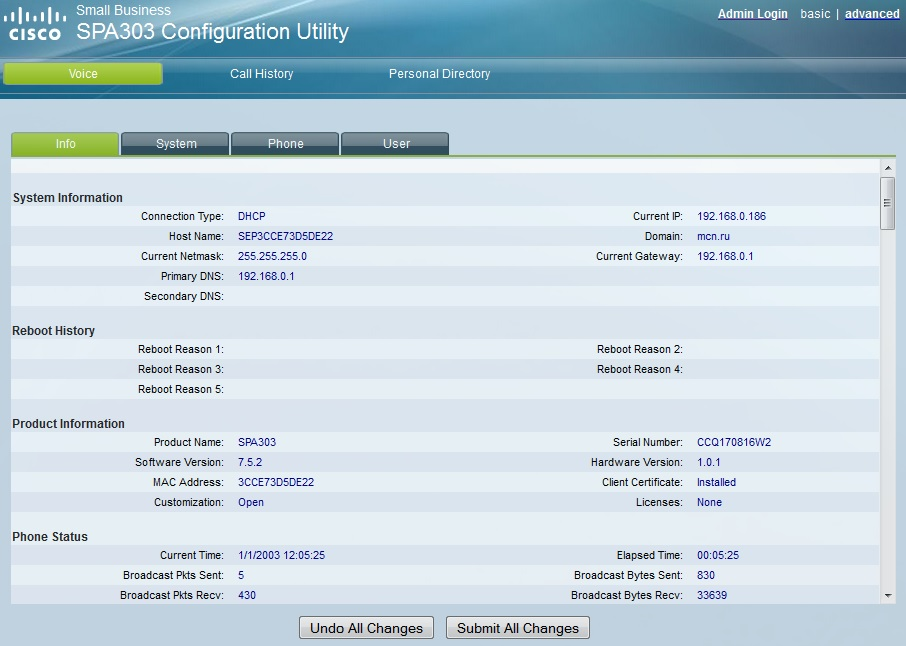This screenshot has height=646, width=906.
Task: Click Undo All Changes button
Action: tap(366, 628)
